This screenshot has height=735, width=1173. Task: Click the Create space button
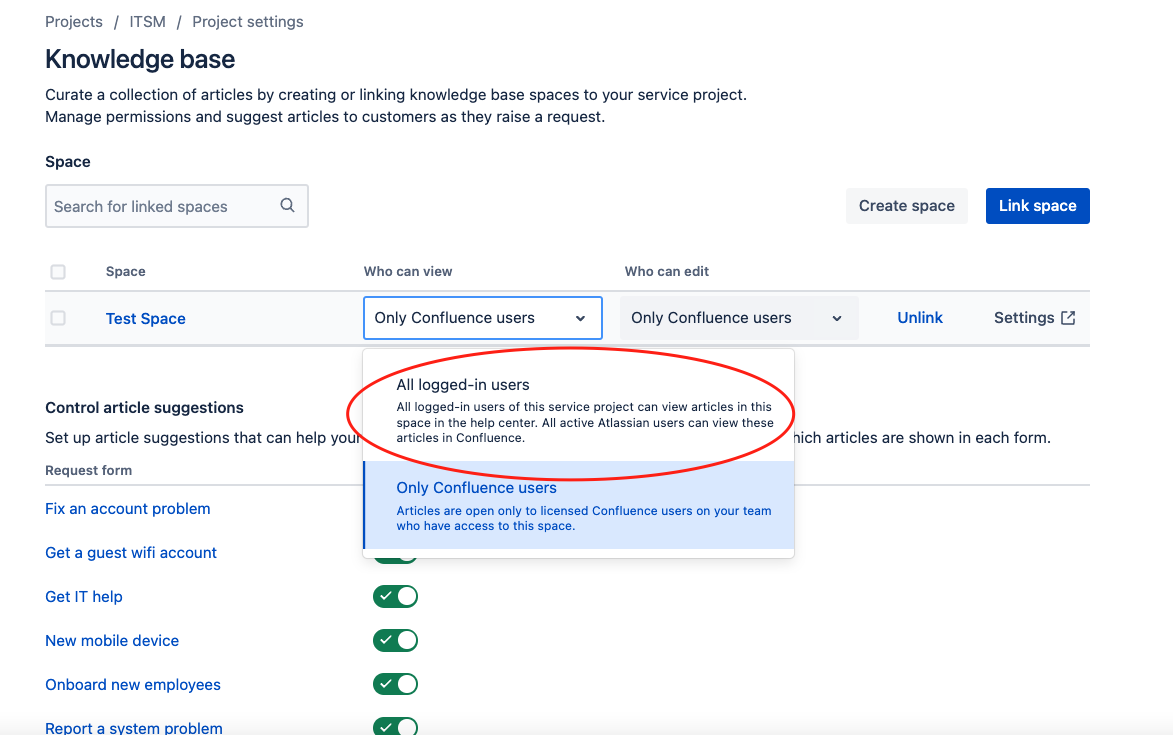[x=907, y=206]
